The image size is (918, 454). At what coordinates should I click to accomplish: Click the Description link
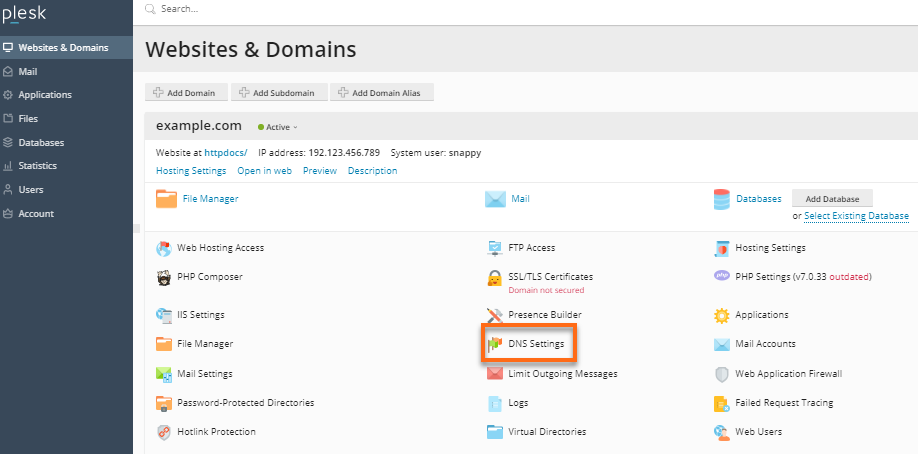click(372, 170)
